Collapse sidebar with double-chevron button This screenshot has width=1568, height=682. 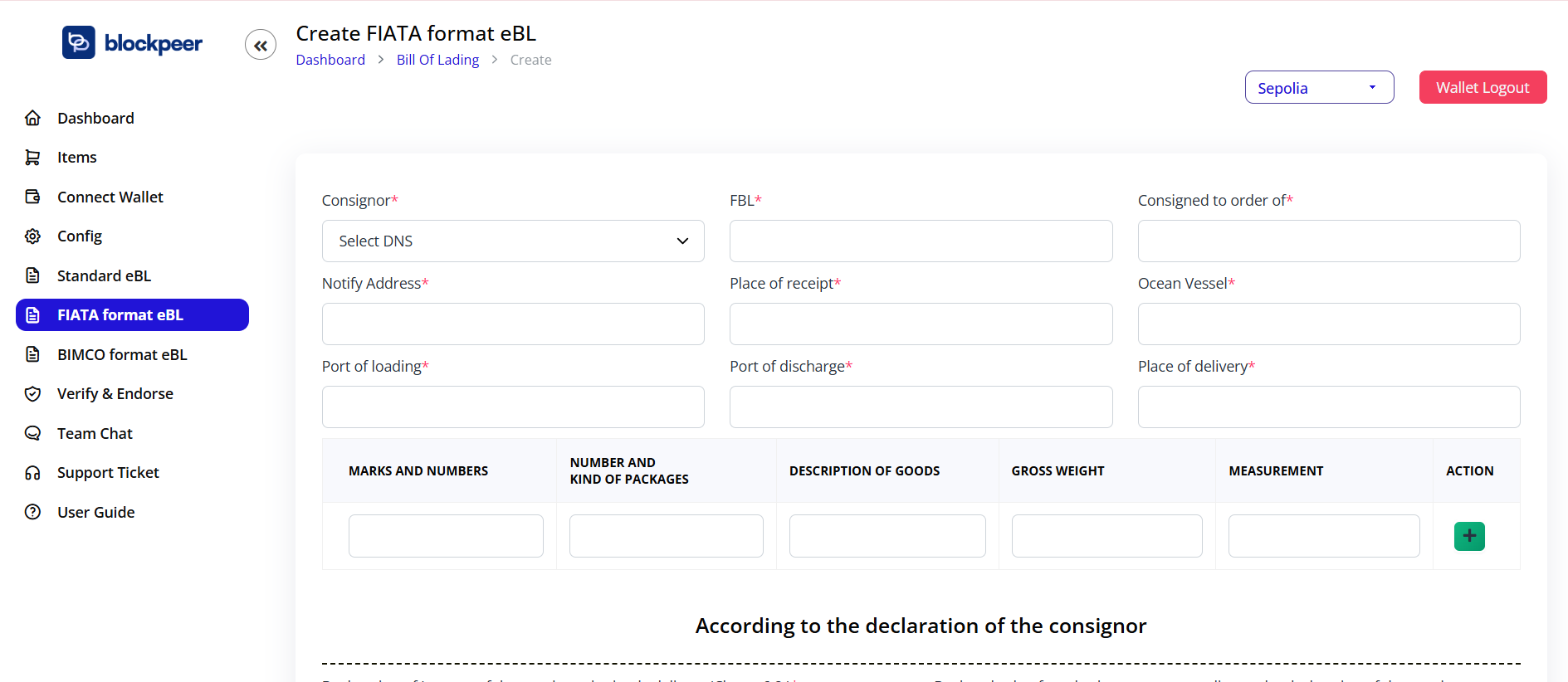tap(261, 45)
